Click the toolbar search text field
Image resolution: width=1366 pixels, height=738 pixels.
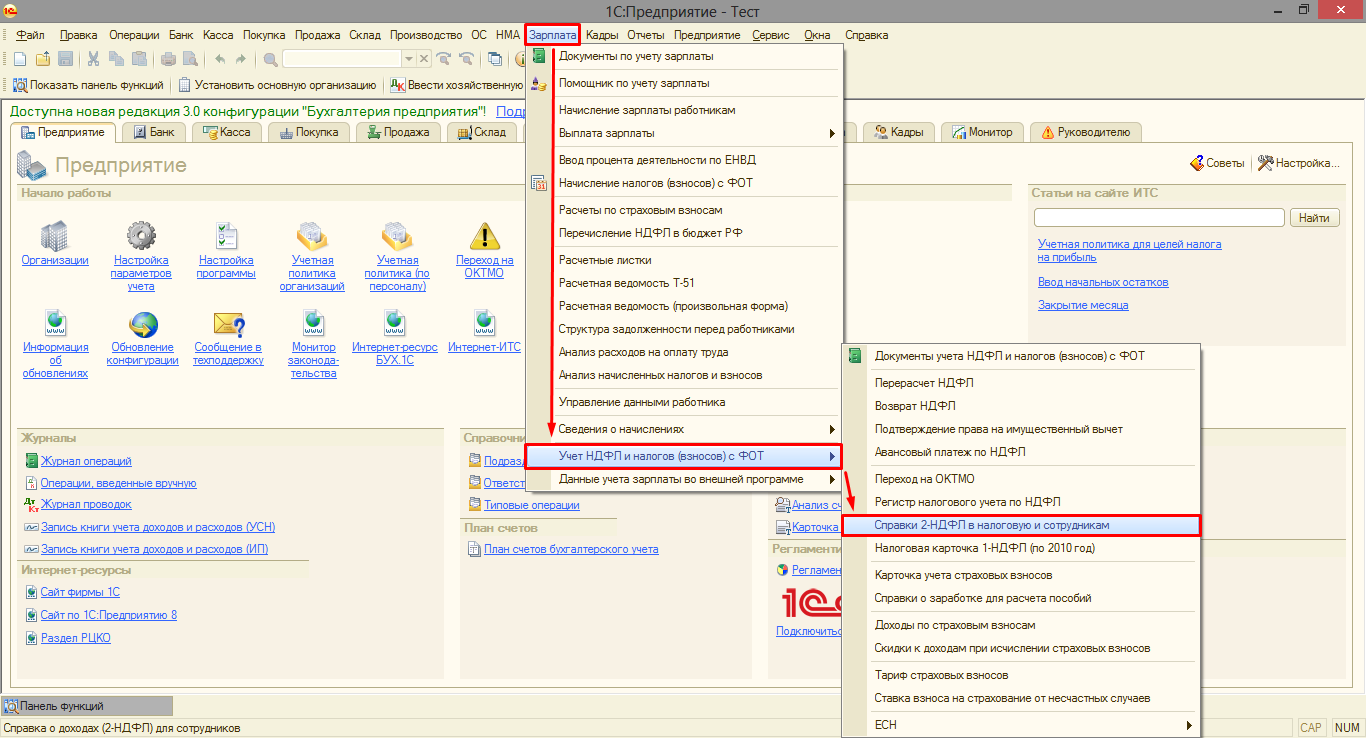(341, 59)
